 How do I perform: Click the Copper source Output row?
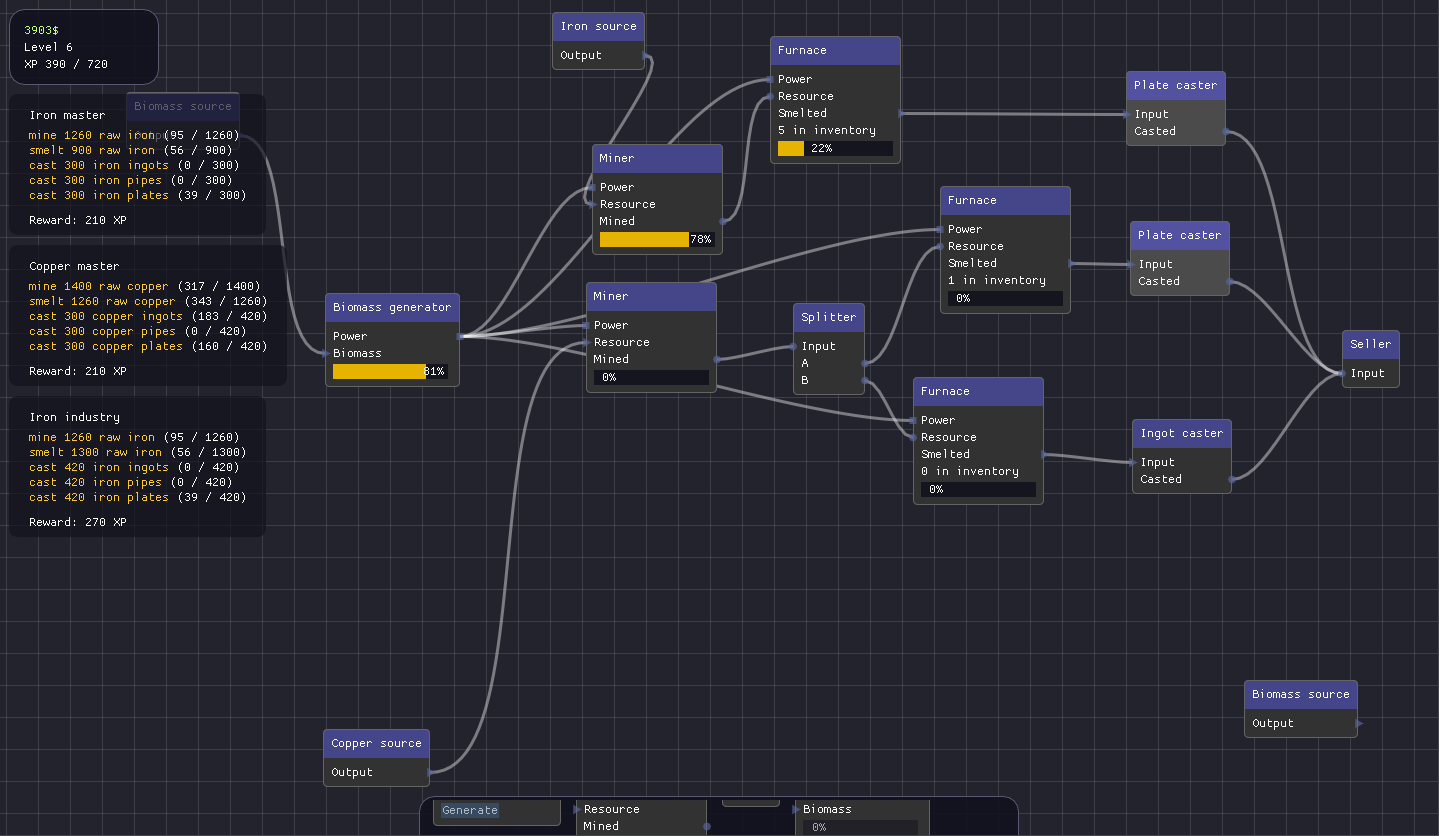[x=376, y=772]
